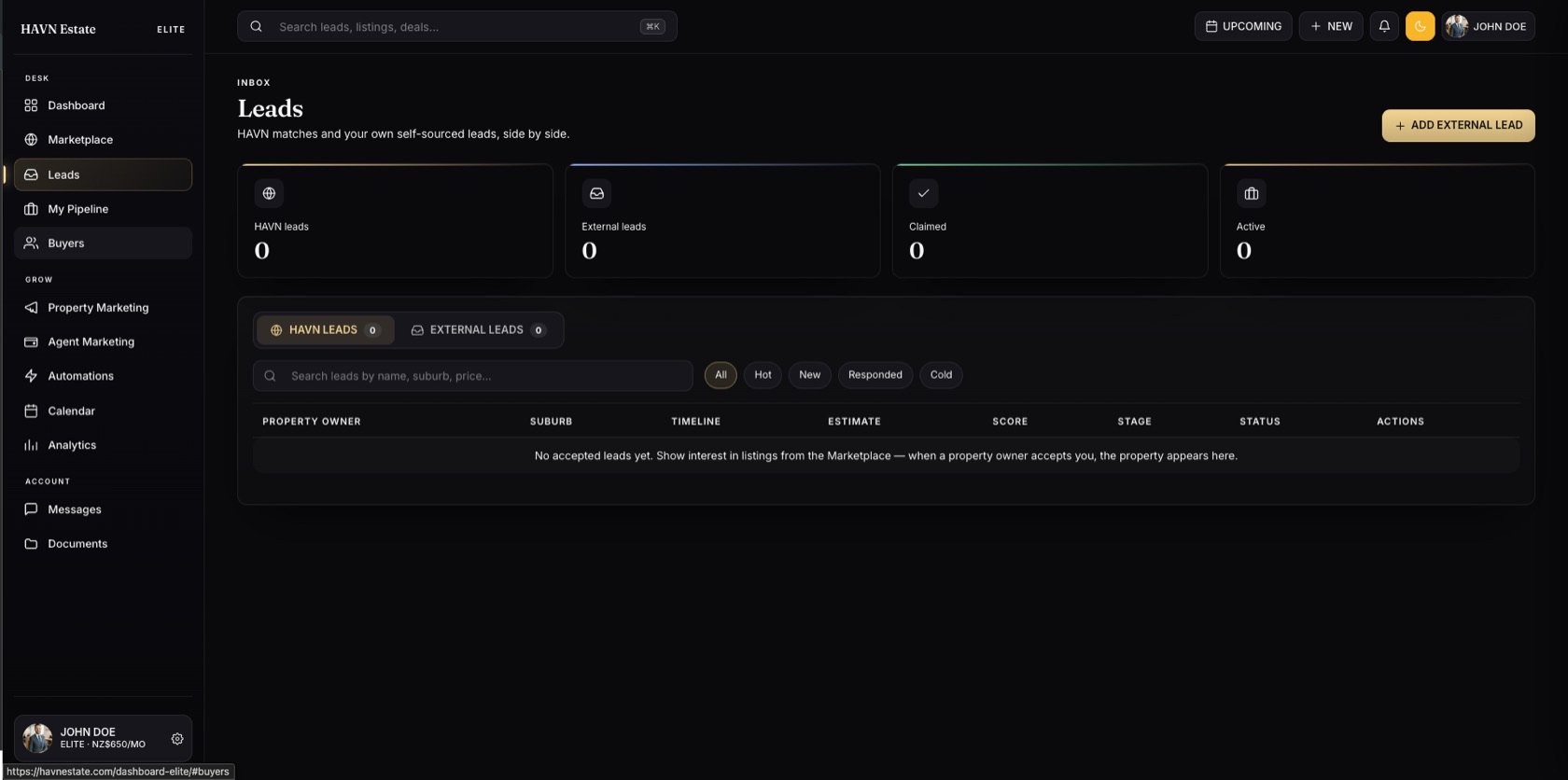This screenshot has width=1568, height=780.
Task: Open Automations page
Action: [103, 376]
